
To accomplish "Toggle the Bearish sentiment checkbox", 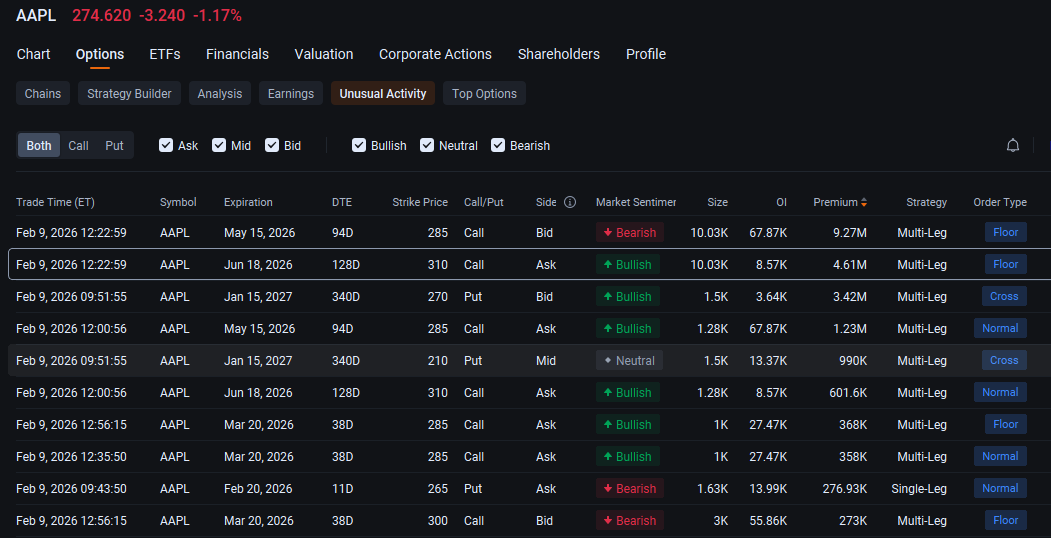I will (x=497, y=145).
